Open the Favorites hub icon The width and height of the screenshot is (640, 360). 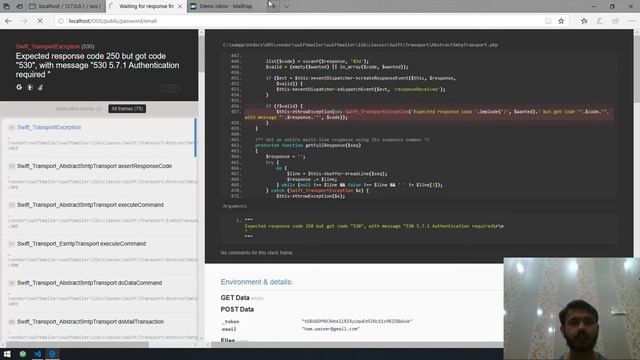(584, 21)
